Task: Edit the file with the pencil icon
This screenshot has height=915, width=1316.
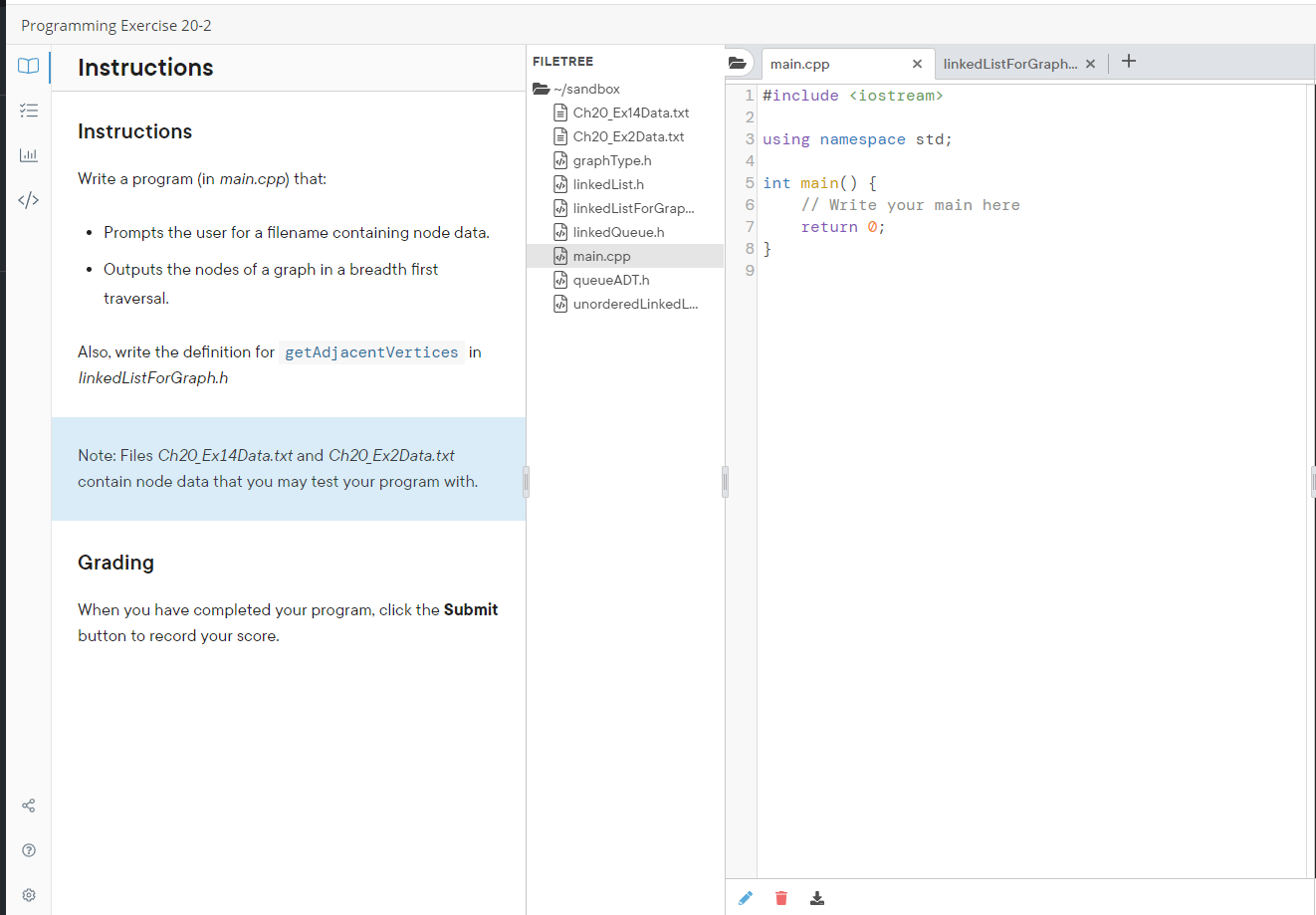Action: coord(746,897)
